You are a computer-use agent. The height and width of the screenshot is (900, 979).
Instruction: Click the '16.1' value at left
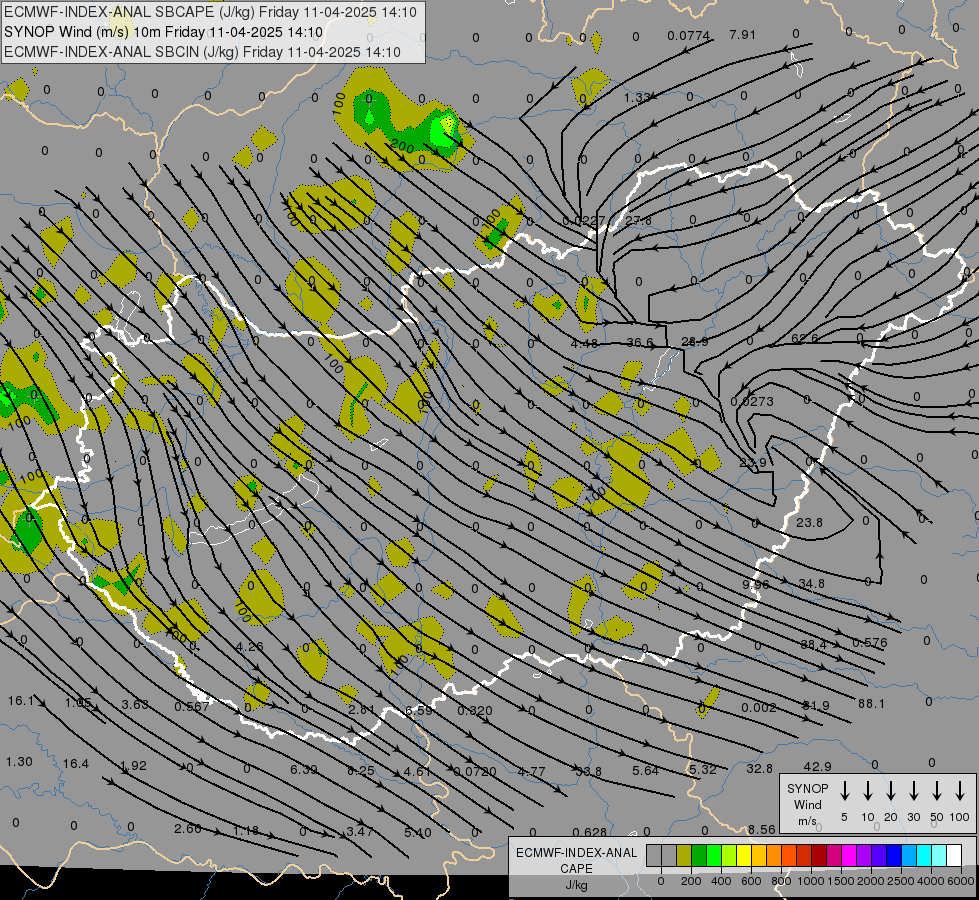tap(21, 701)
